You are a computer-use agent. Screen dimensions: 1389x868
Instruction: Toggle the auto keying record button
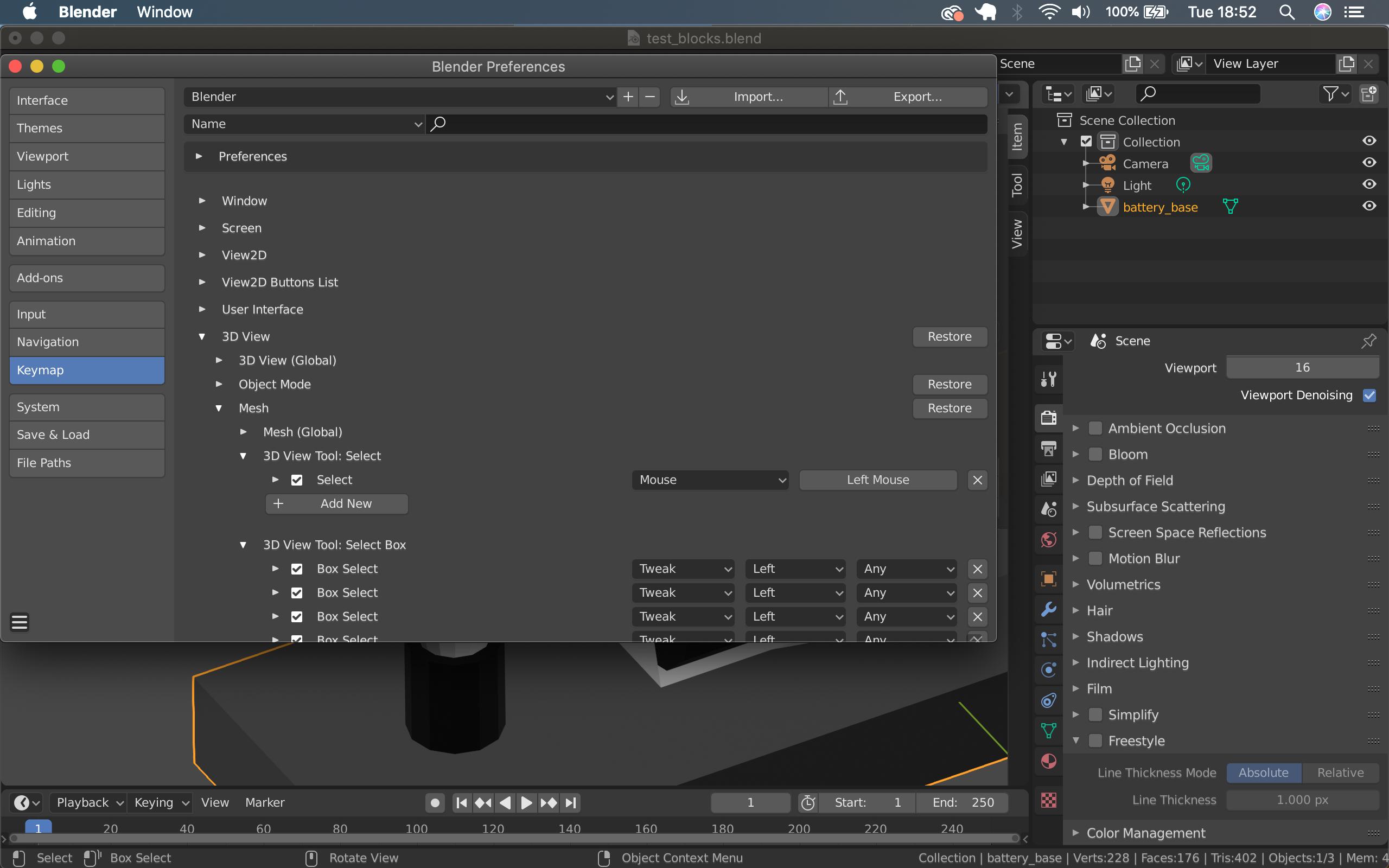tap(435, 802)
